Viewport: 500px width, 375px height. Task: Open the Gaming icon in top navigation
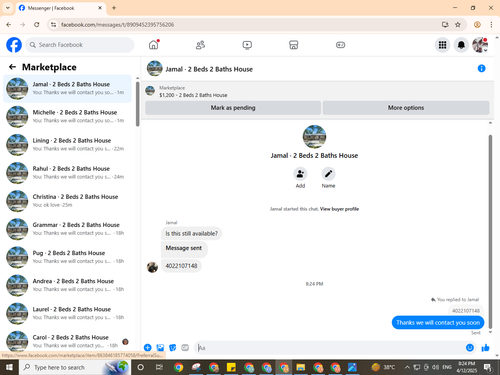340,45
